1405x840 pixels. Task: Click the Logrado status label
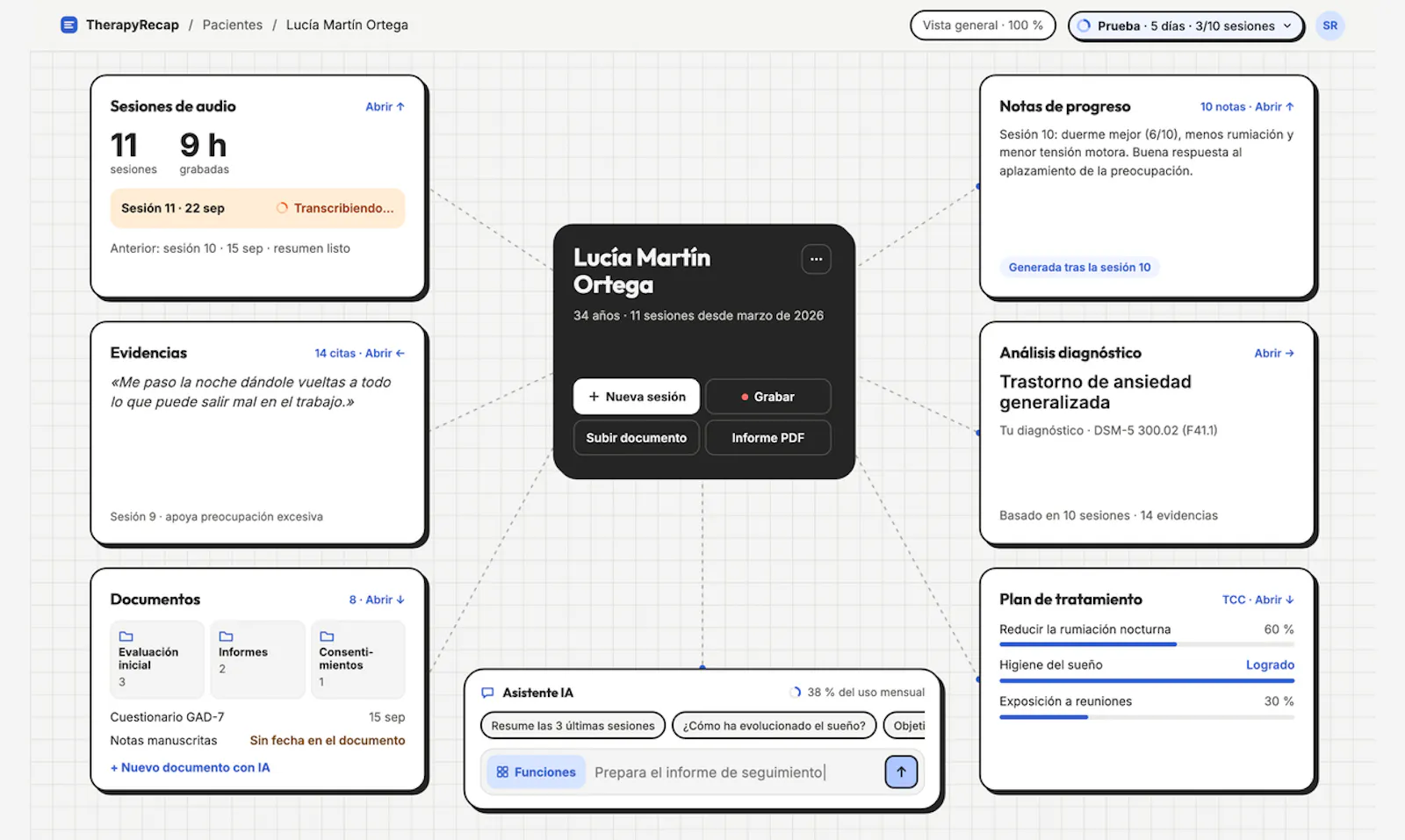(1270, 664)
